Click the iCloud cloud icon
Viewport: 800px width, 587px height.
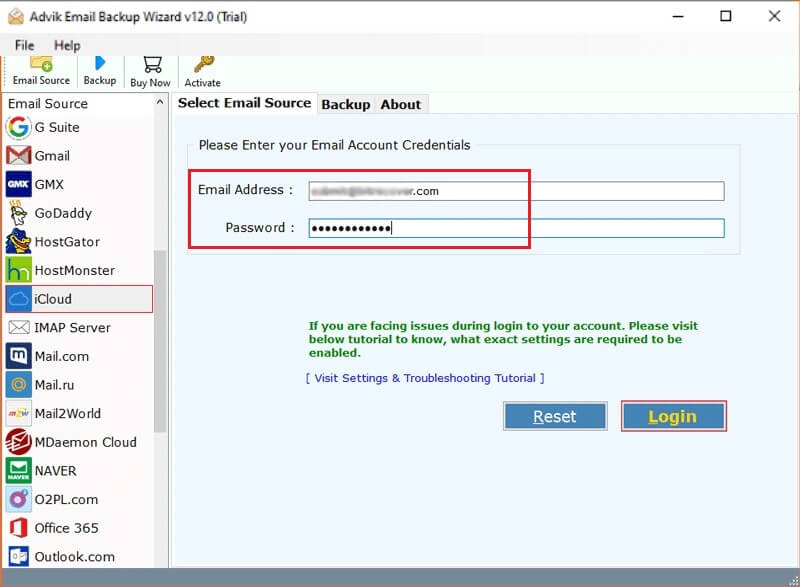(x=19, y=299)
